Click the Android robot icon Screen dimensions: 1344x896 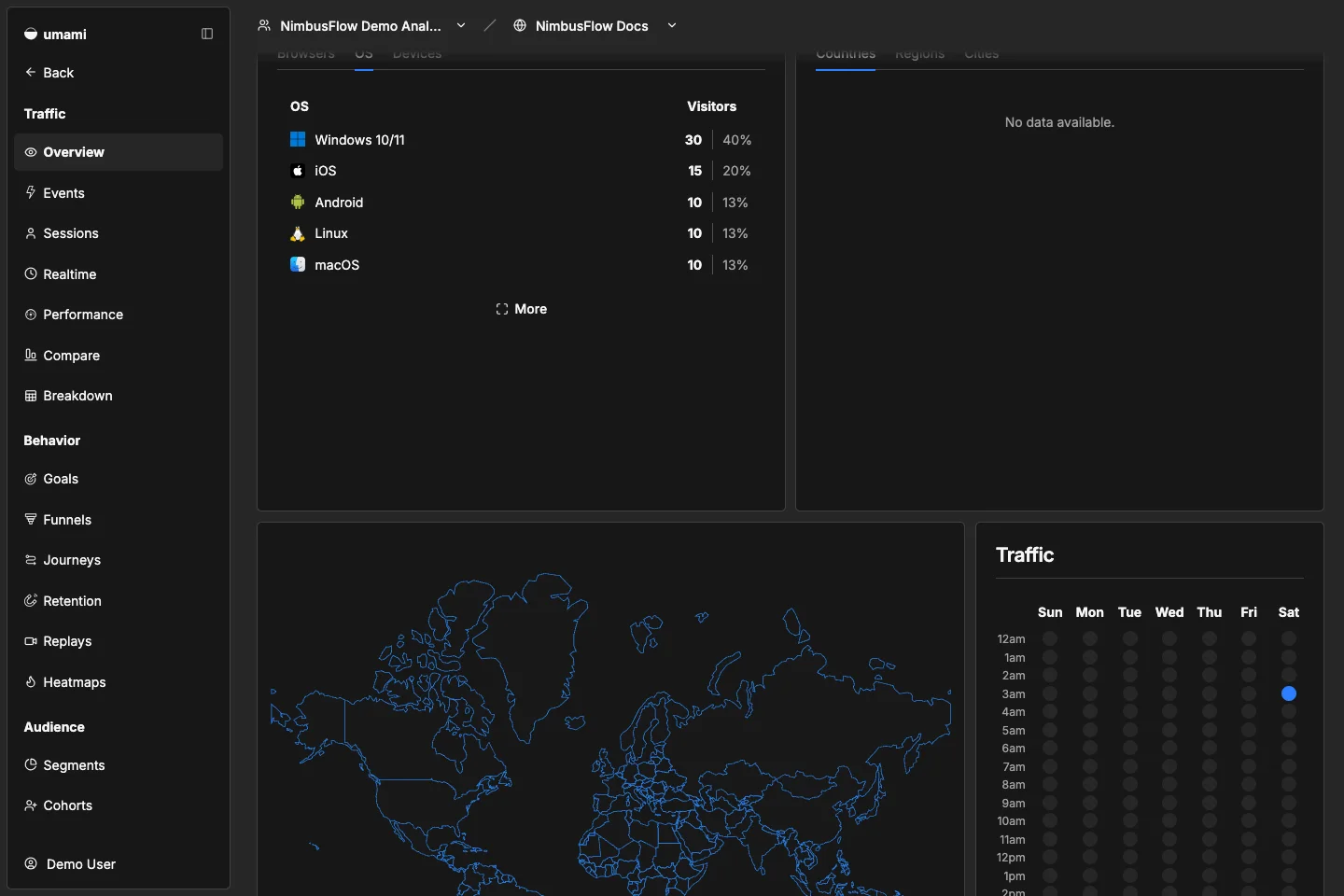click(x=298, y=202)
